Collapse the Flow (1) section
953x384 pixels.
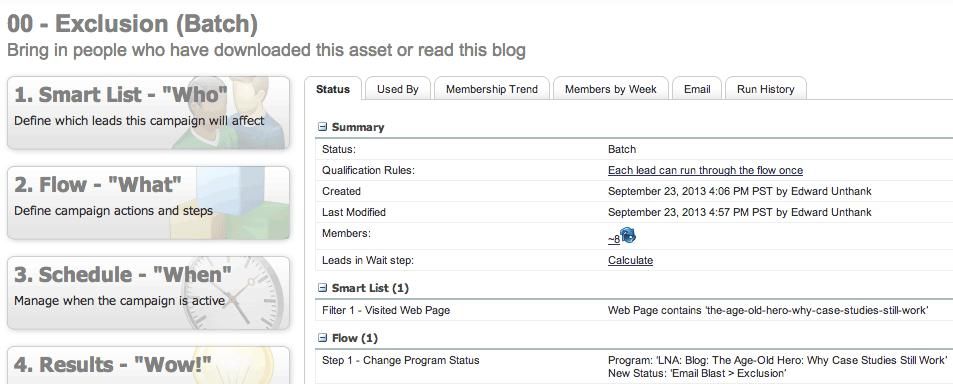click(x=323, y=338)
